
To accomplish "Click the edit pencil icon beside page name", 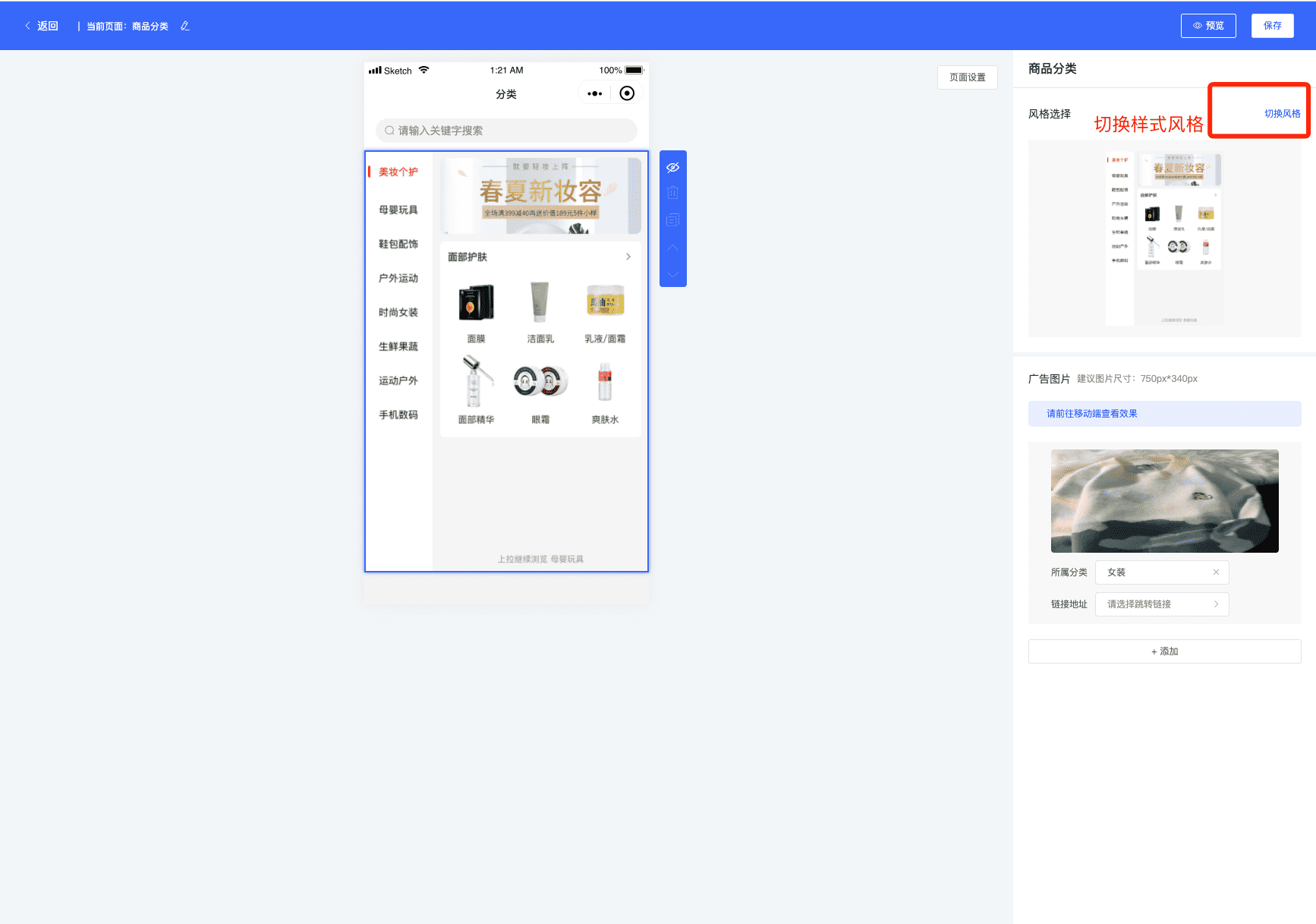I will [185, 26].
